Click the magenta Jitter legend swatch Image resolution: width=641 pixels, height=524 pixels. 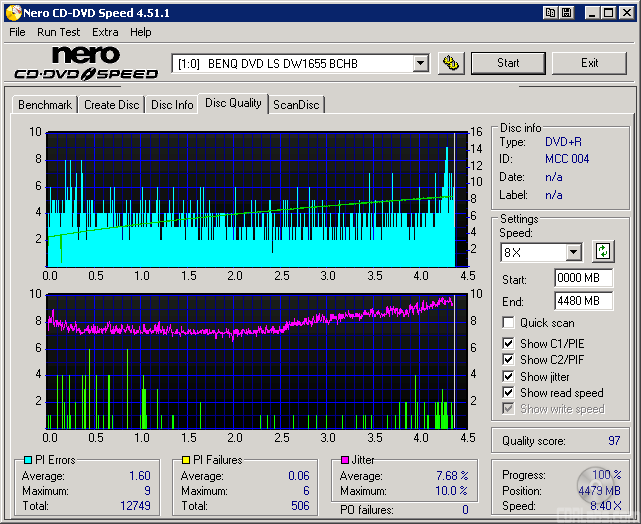(x=345, y=461)
